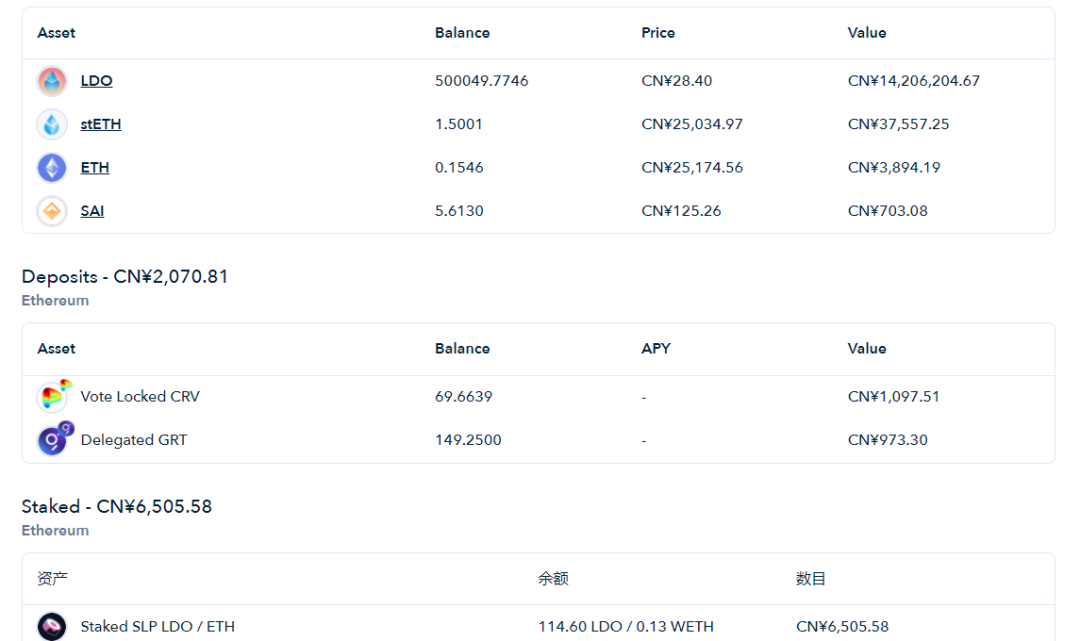Image resolution: width=1080 pixels, height=641 pixels.
Task: Click the Balance column header in wallet table
Action: click(462, 33)
